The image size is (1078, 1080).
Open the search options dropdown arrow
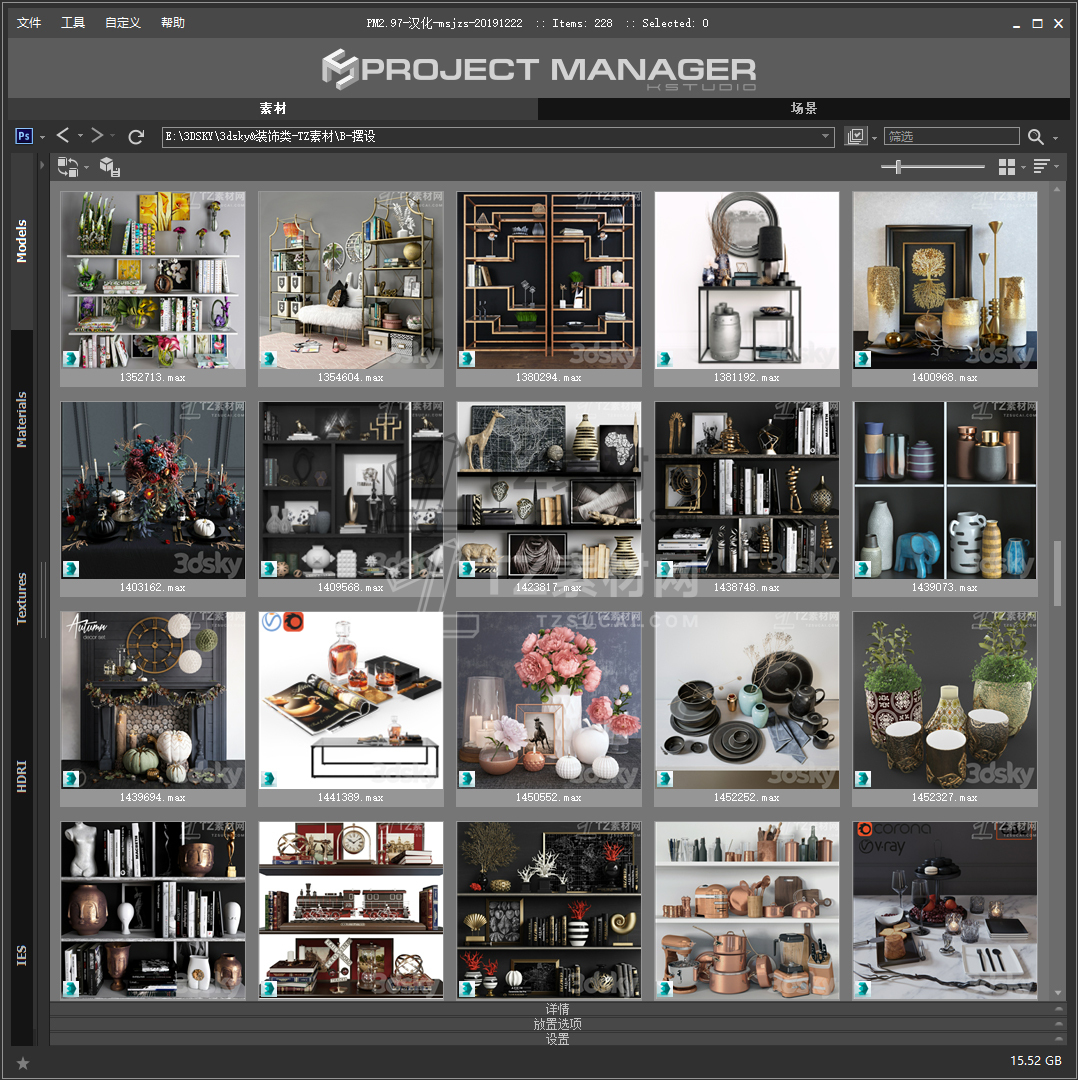pyautogui.click(x=1056, y=138)
